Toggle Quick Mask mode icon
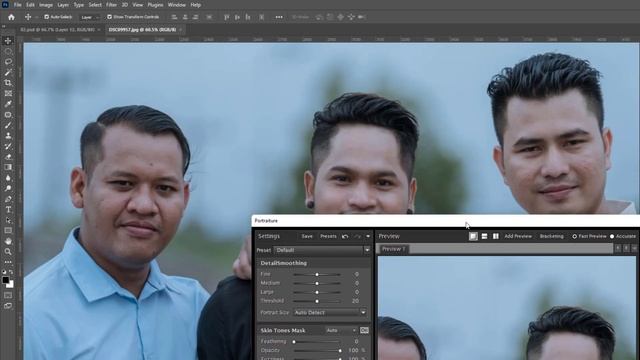 [x=8, y=295]
